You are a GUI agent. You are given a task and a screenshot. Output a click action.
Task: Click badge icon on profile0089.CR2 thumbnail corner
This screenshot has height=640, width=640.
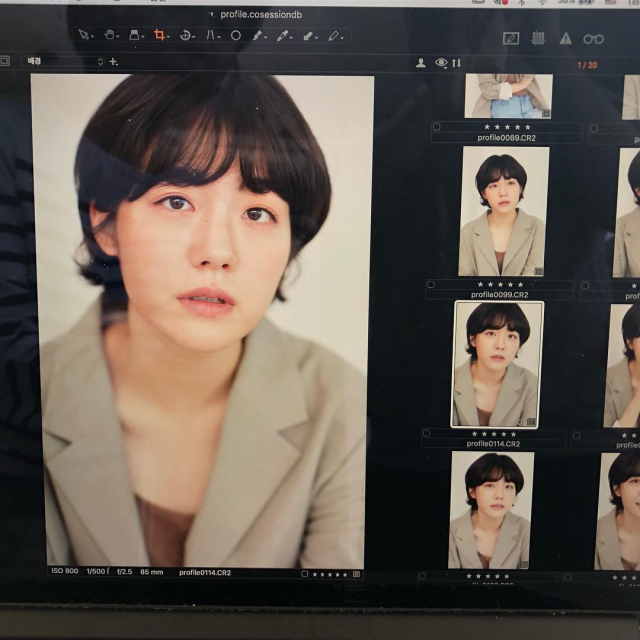click(x=546, y=113)
